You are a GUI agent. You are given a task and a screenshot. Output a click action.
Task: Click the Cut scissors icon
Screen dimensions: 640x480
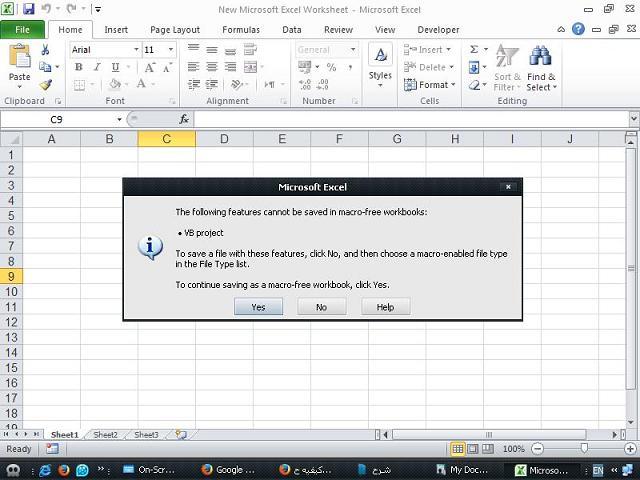pos(45,50)
